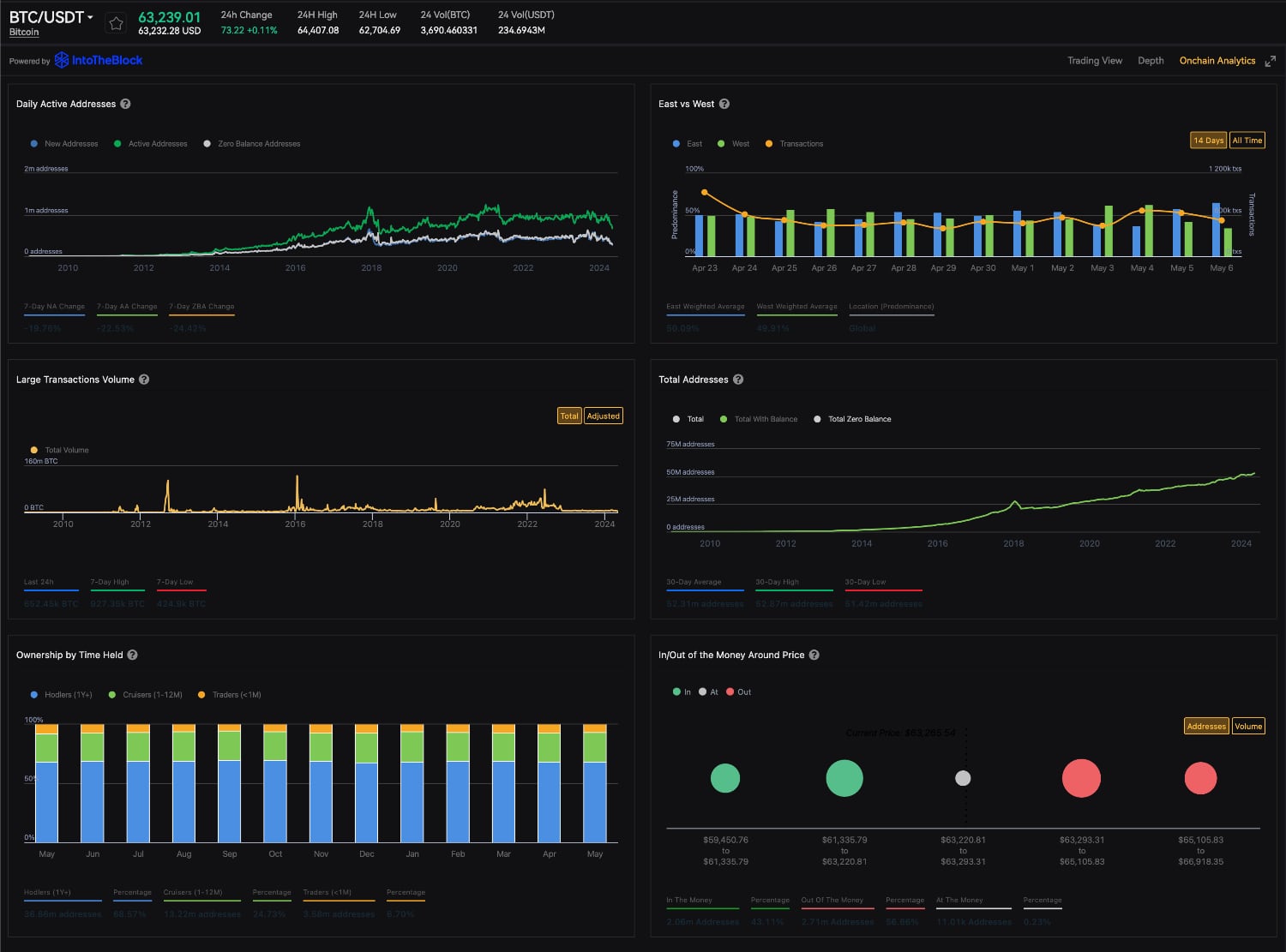1286x952 pixels.
Task: Toggle New Addresses legend series
Action: [64, 144]
